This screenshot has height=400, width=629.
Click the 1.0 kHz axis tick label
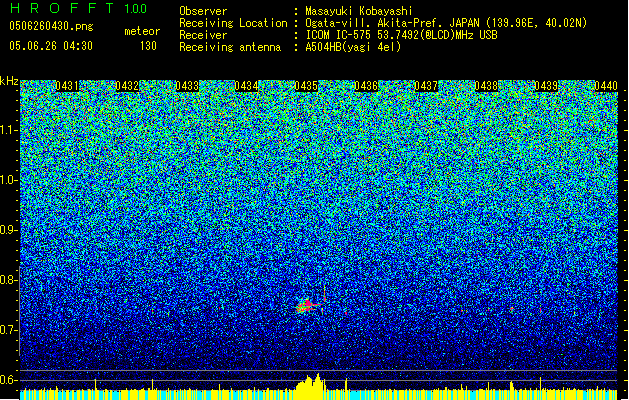8,180
